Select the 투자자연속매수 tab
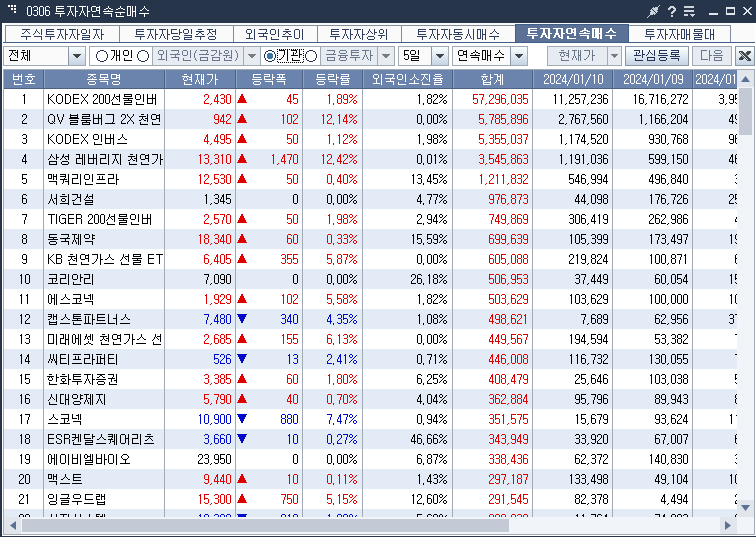The height and width of the screenshot is (537, 756). [572, 33]
